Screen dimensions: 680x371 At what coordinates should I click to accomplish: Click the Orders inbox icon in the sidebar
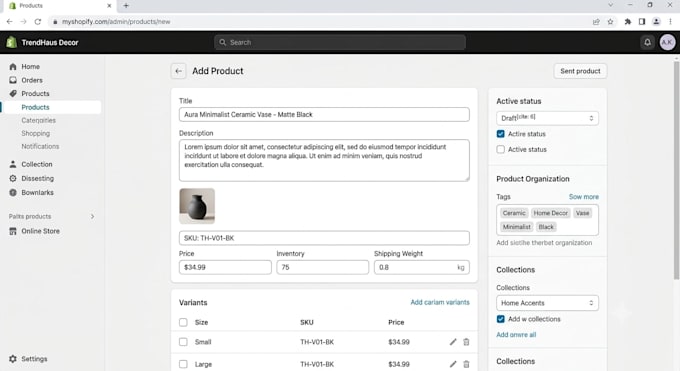pyautogui.click(x=13, y=80)
